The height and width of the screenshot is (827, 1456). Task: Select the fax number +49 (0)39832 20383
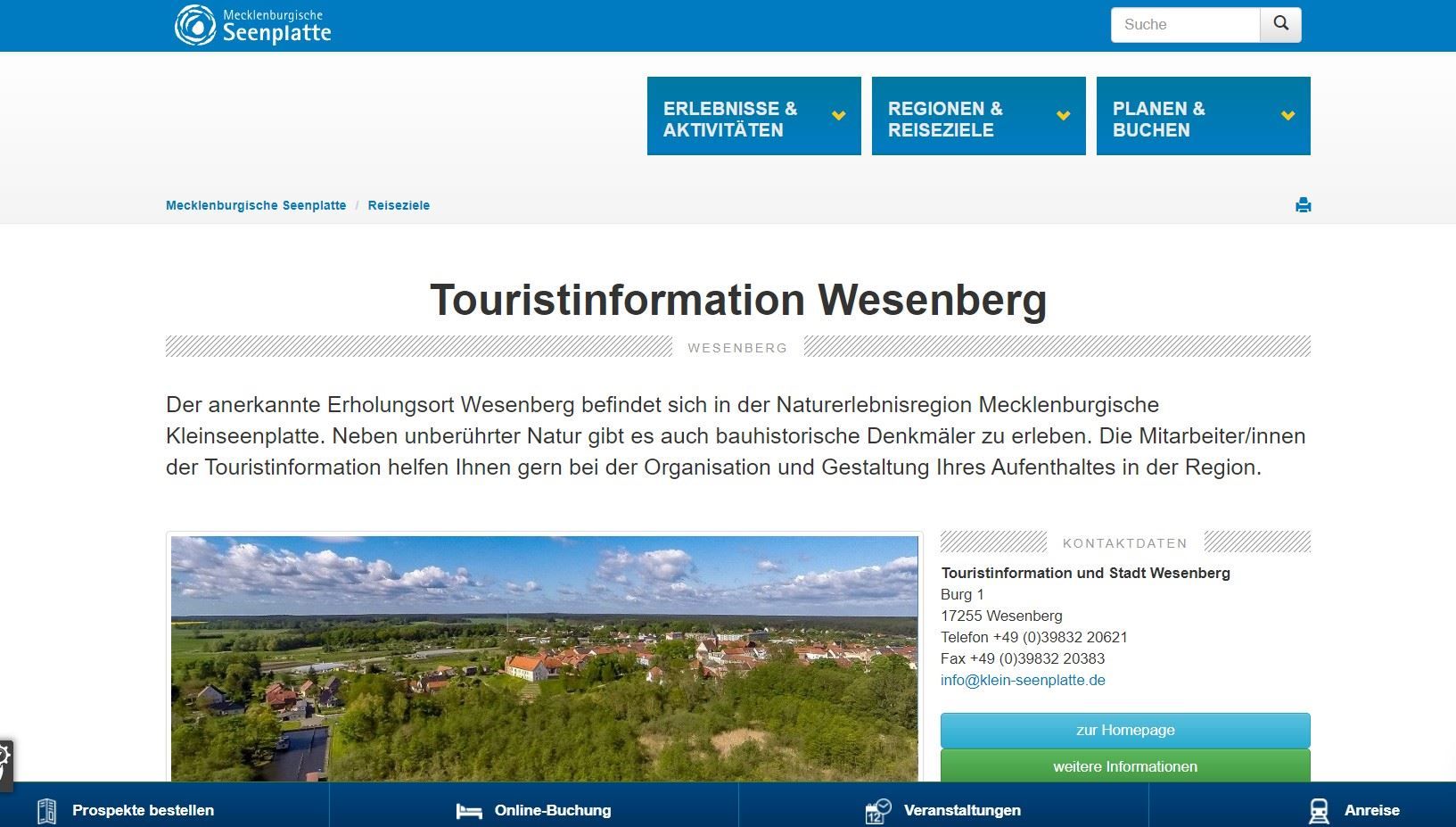click(x=1037, y=658)
